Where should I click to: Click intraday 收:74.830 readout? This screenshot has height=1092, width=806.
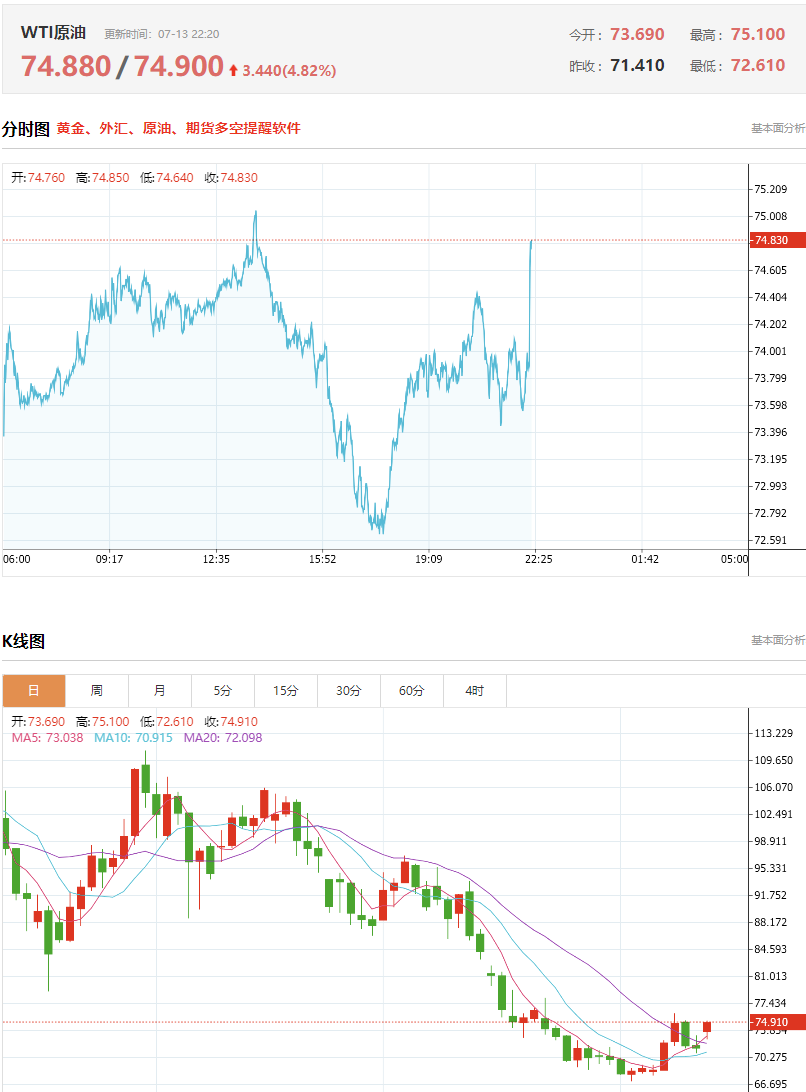coord(231,178)
